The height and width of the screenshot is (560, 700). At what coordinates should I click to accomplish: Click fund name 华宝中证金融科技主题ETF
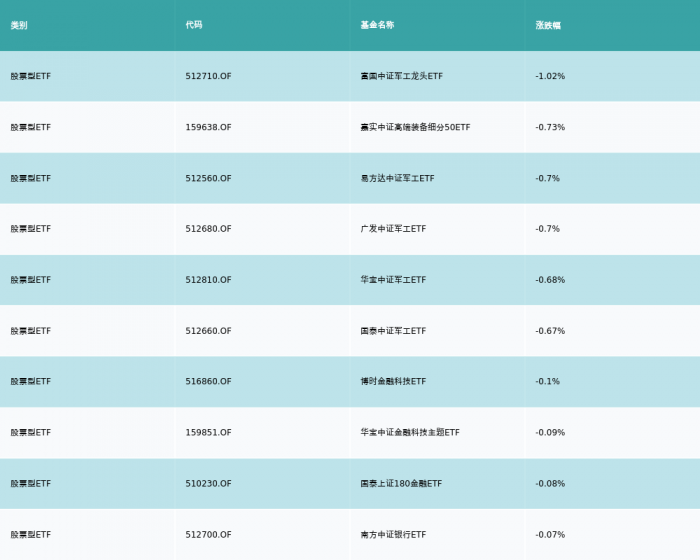pyautogui.click(x=410, y=432)
